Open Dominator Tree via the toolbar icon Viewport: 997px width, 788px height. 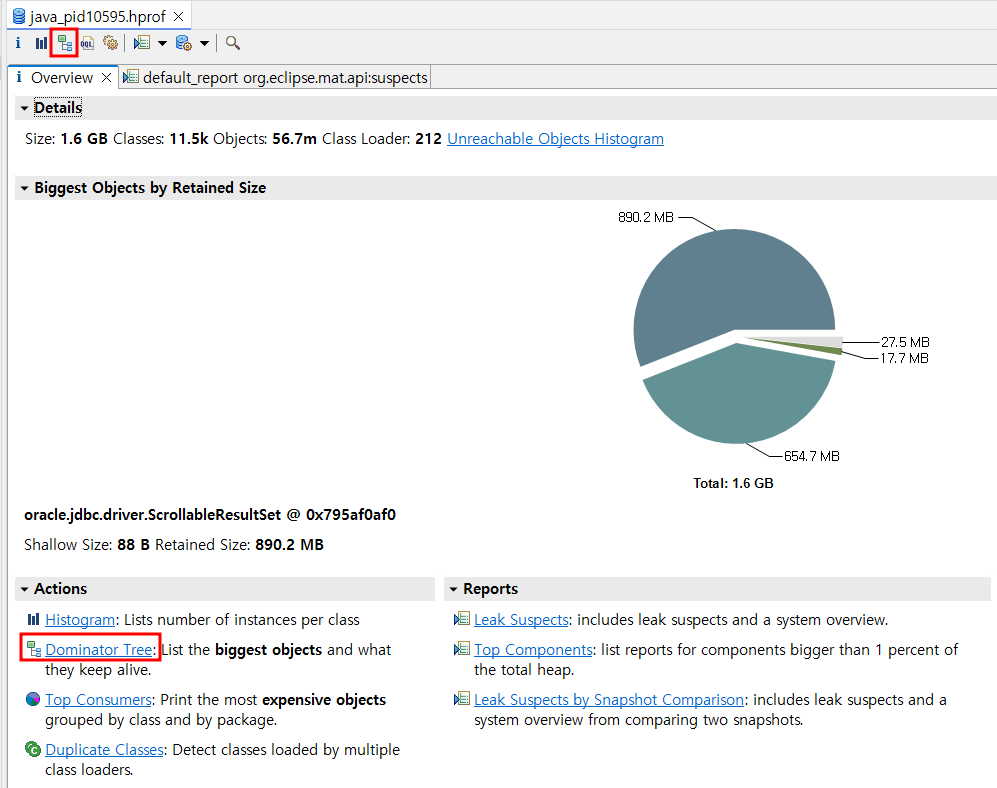pos(64,43)
